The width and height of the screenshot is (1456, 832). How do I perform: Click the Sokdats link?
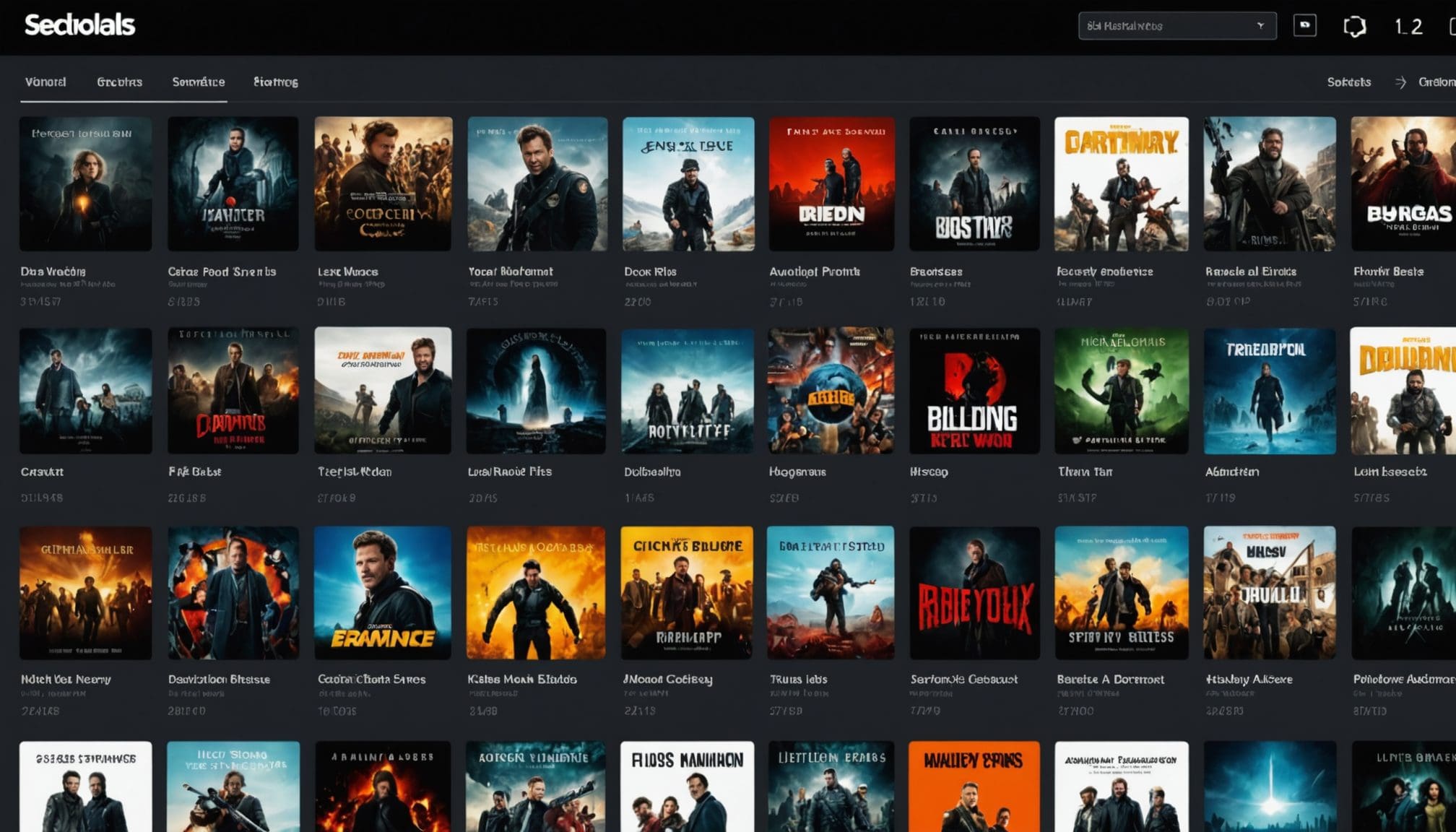1348,82
